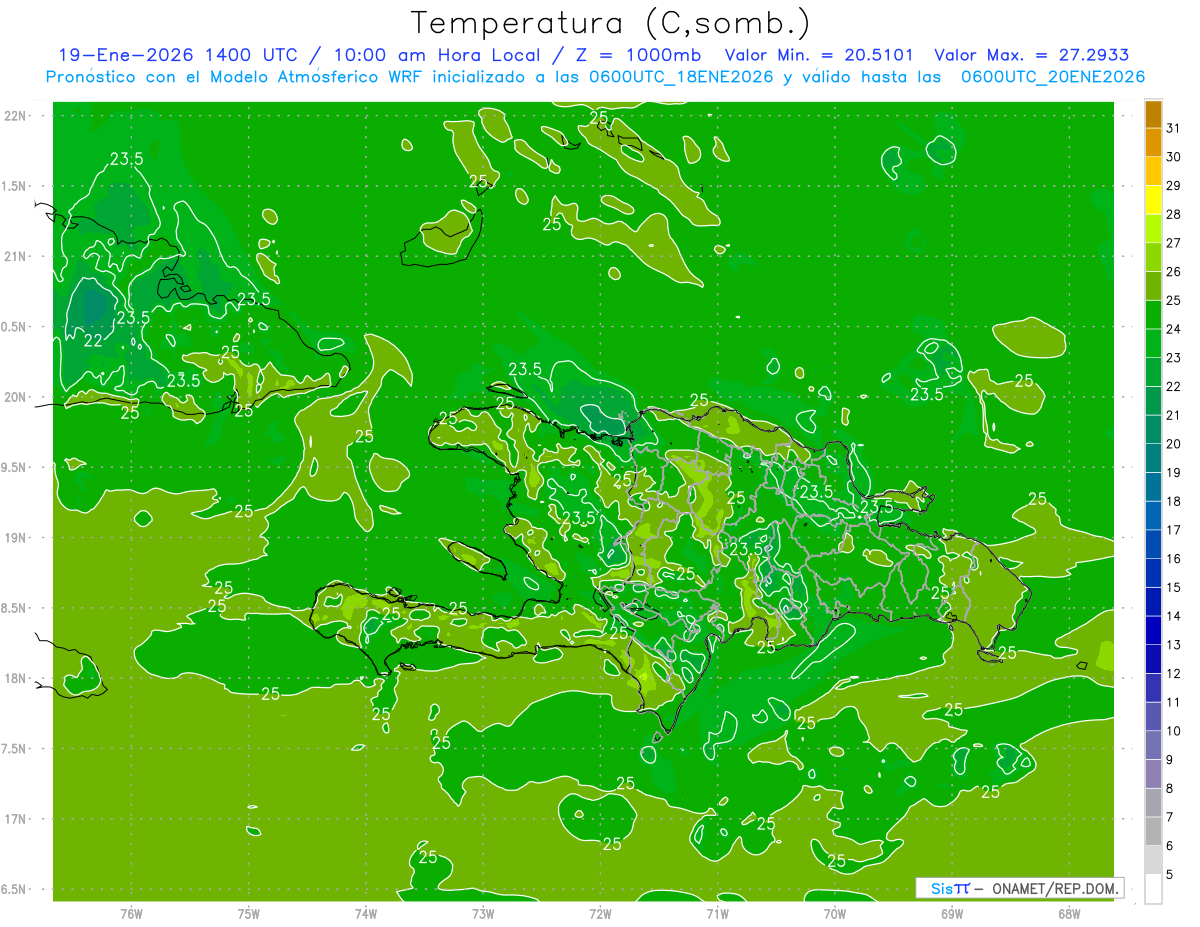Click the "68W" longitude axis label
The image size is (1200, 927).
coord(1069,913)
